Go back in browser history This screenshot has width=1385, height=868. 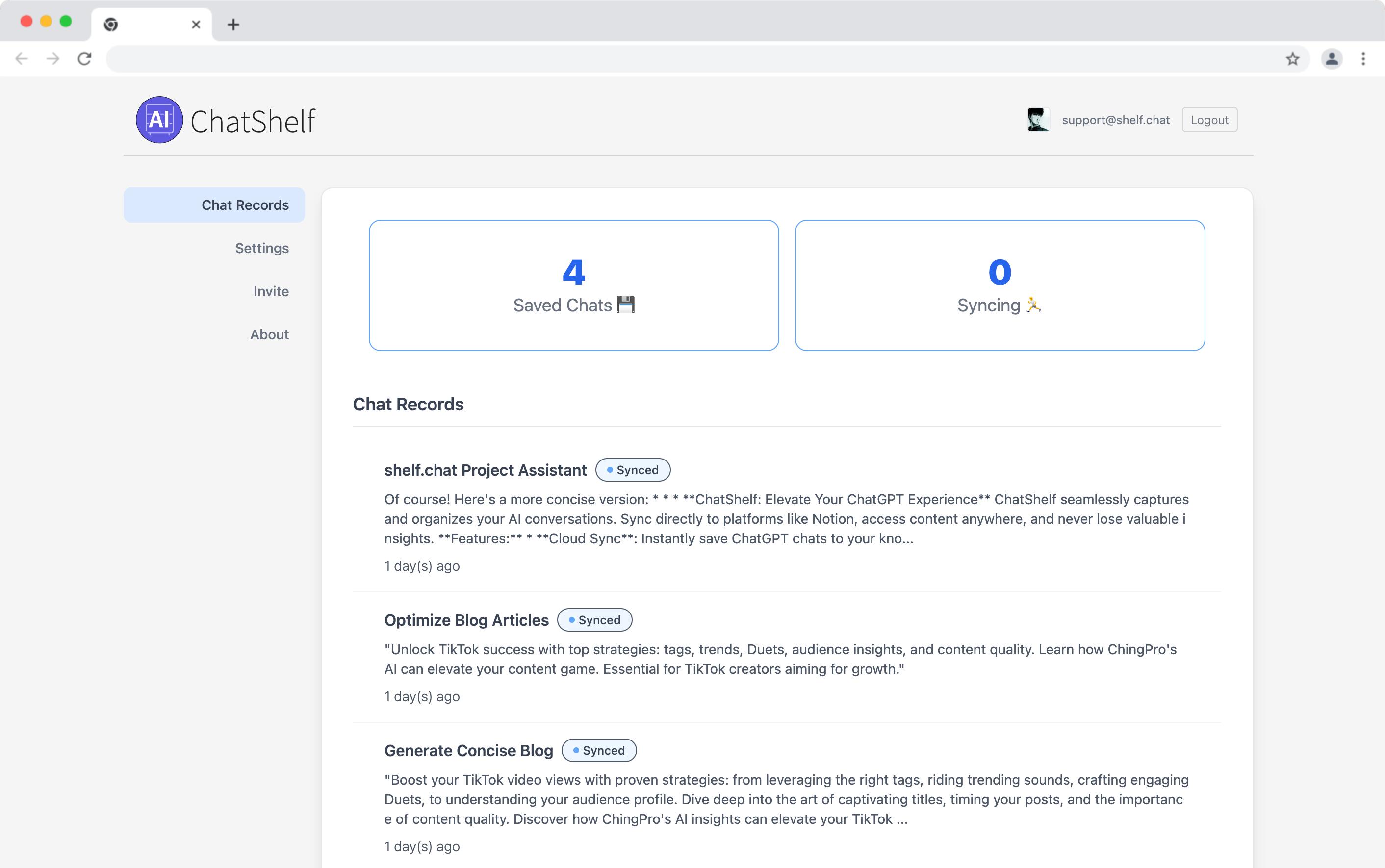pos(22,58)
